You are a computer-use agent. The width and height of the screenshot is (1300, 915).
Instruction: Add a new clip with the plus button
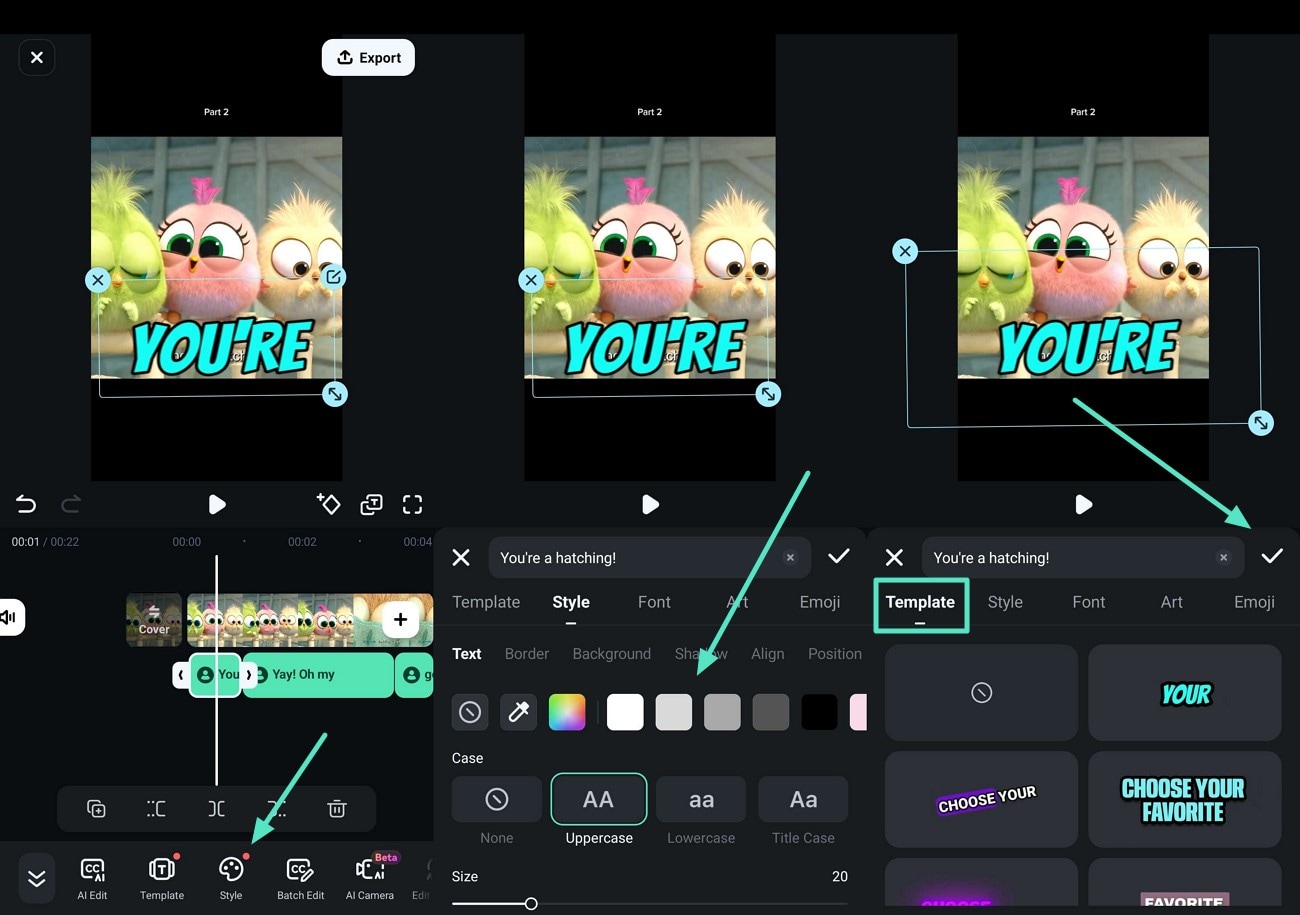point(400,620)
